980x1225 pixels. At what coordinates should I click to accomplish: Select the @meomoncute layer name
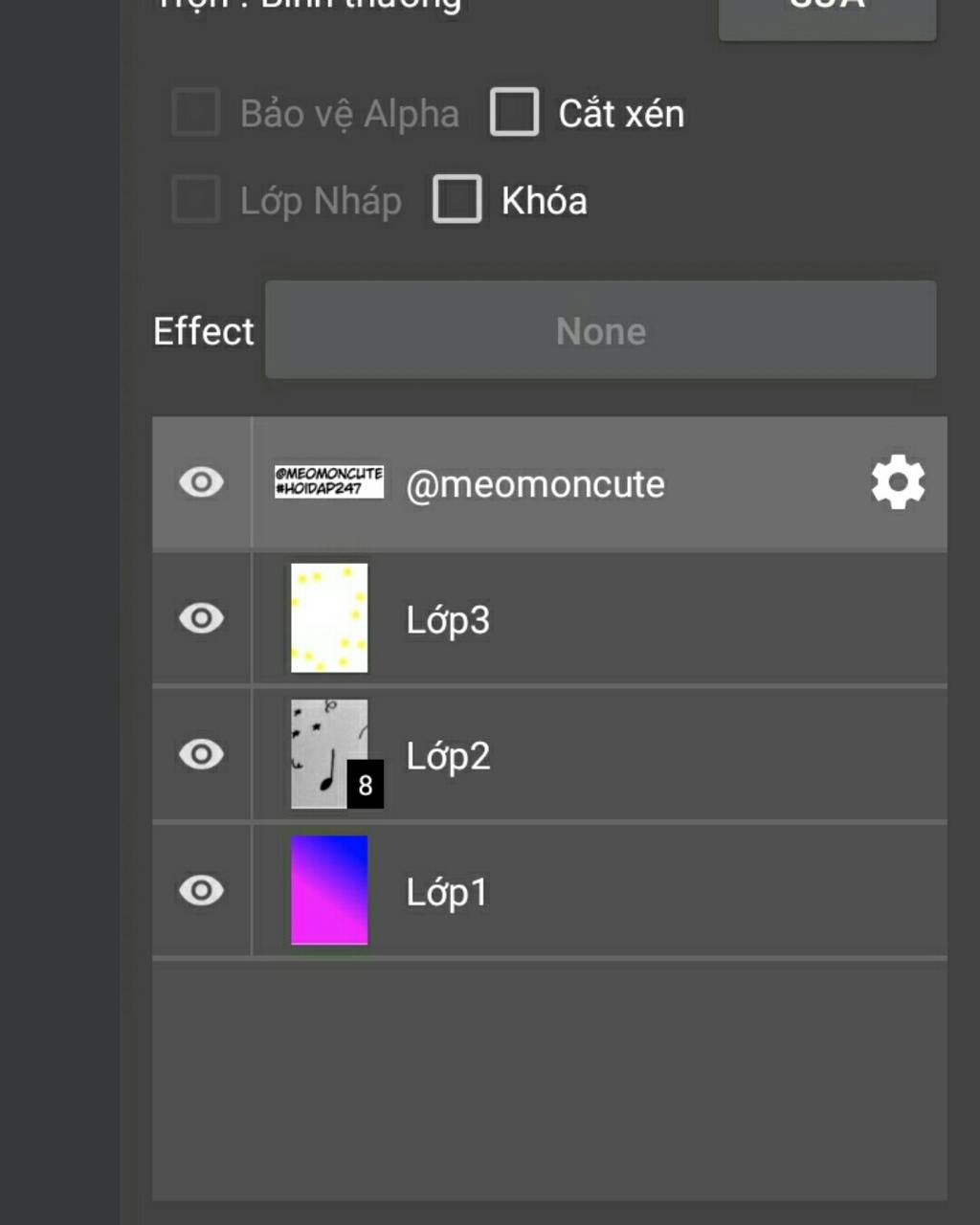535,484
